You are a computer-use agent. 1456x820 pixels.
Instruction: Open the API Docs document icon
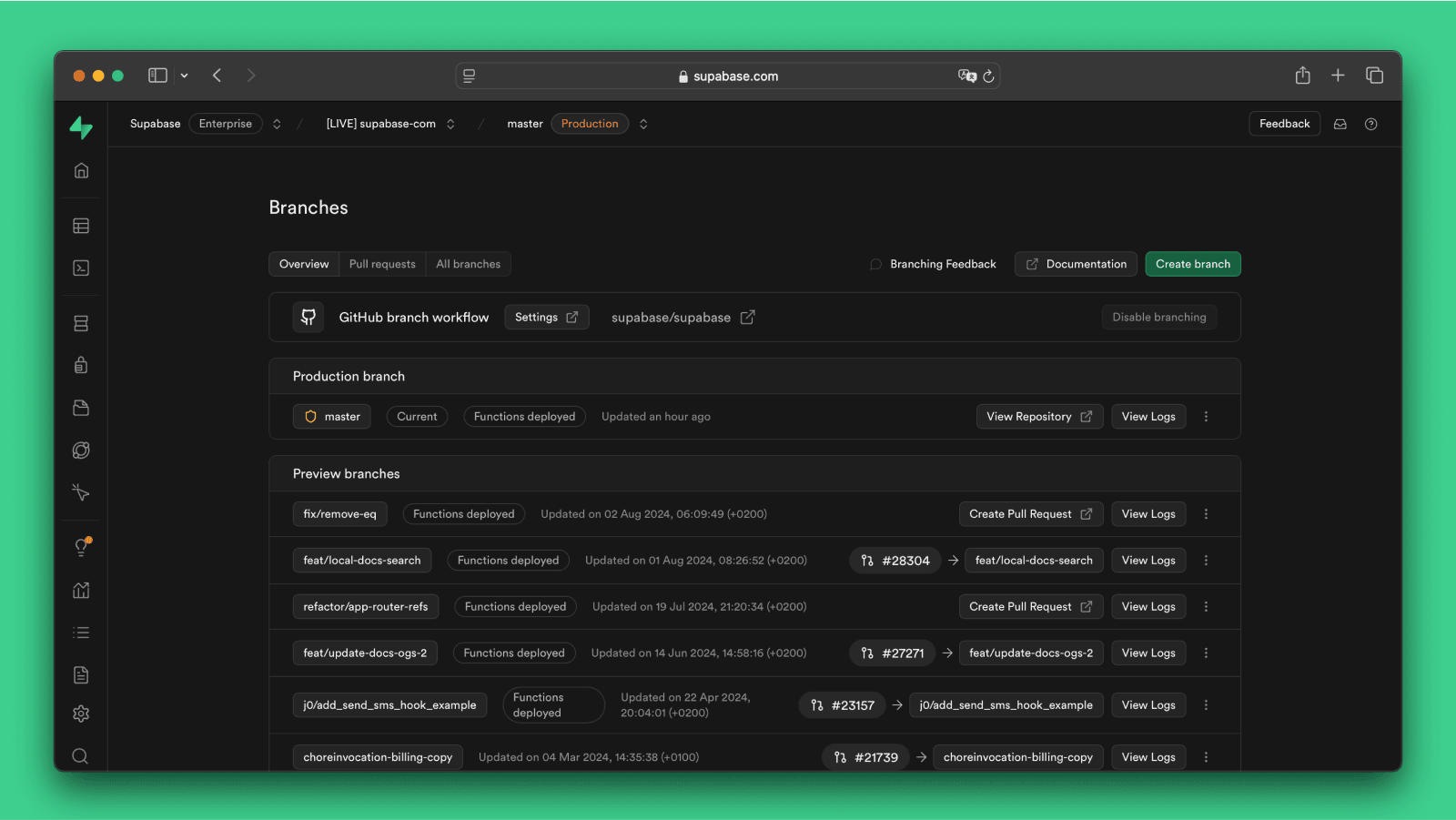[81, 674]
